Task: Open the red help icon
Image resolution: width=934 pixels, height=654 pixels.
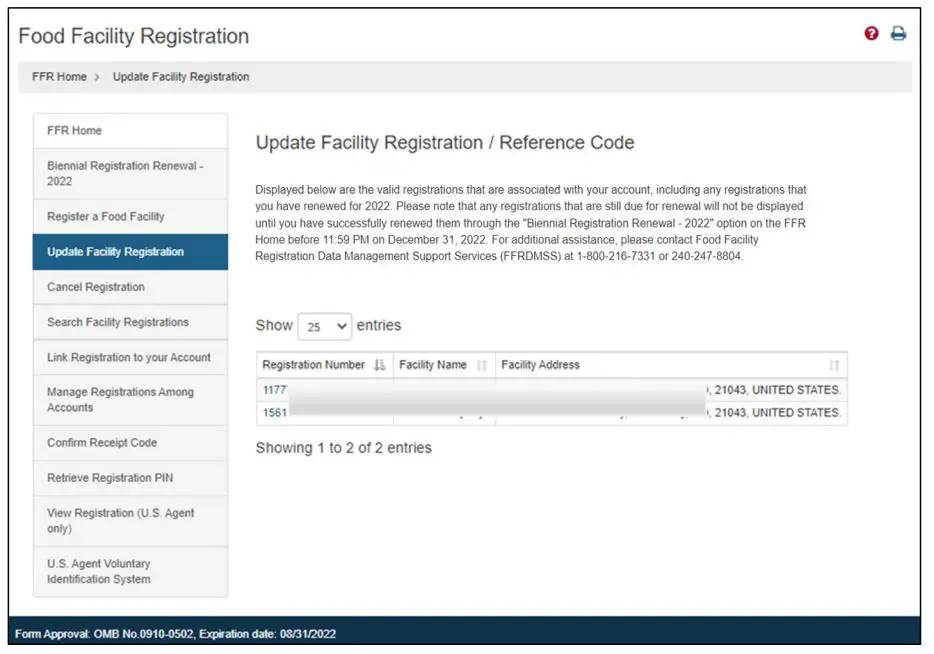Action: pyautogui.click(x=869, y=32)
